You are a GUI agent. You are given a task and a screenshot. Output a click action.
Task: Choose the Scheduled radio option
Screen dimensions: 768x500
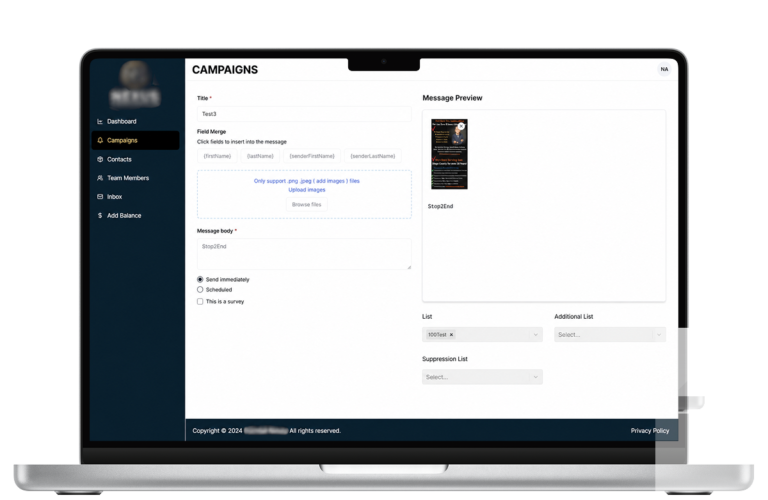pos(200,289)
